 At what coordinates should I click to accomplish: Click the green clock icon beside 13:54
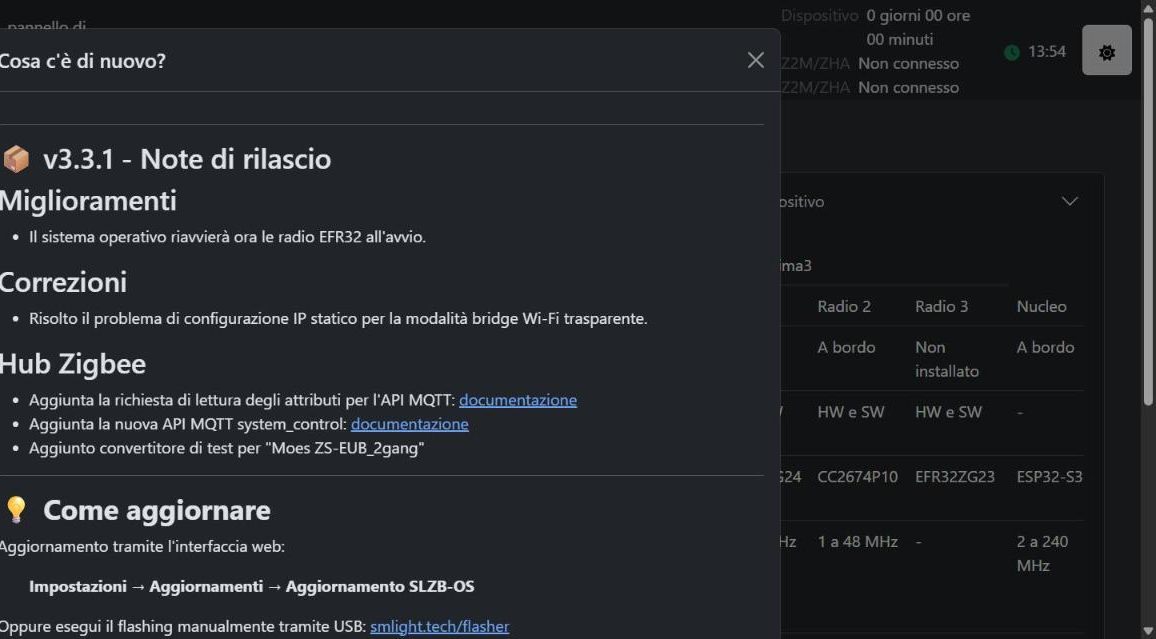[x=1012, y=52]
